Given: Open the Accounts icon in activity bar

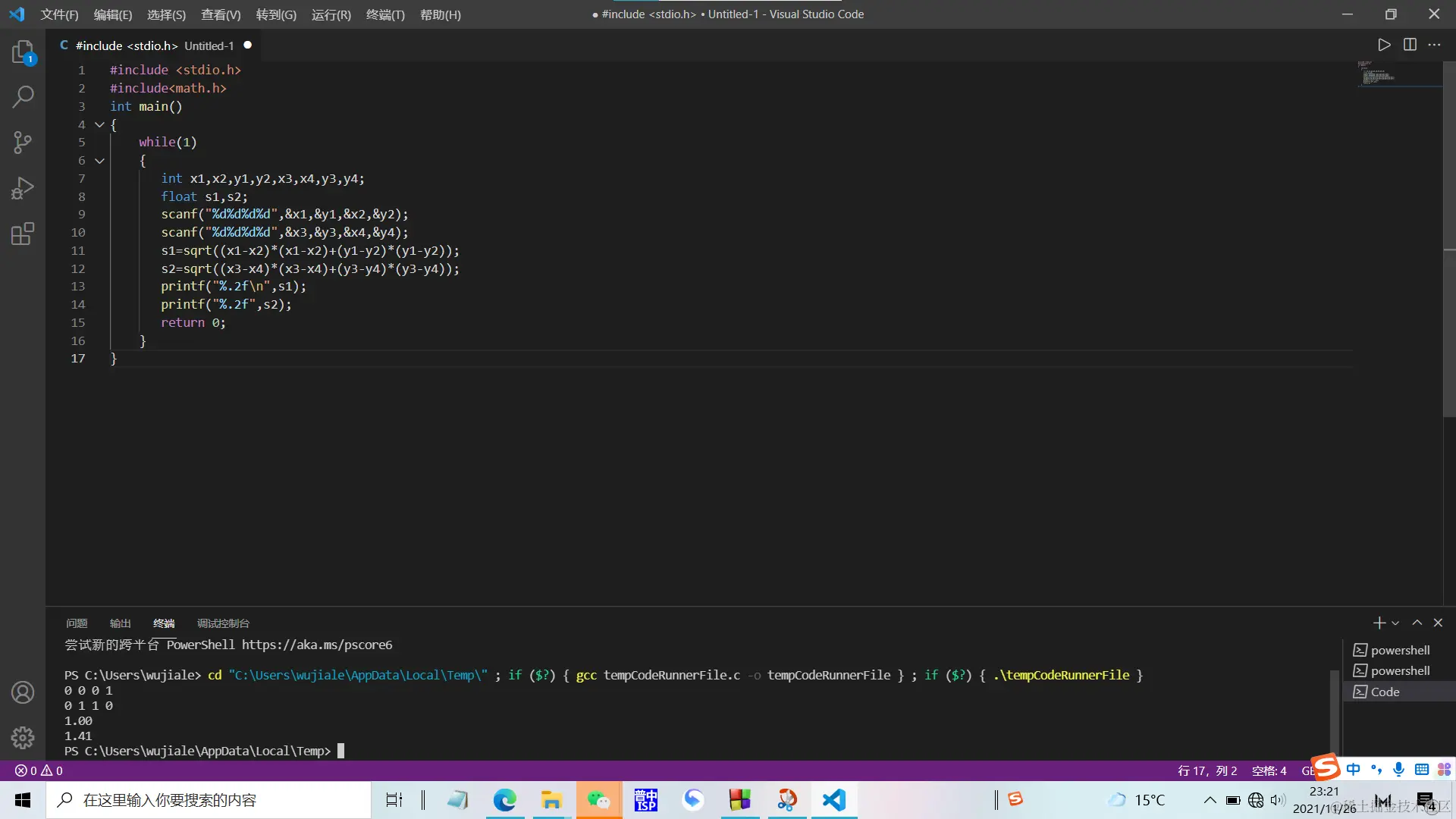Looking at the screenshot, I should [x=23, y=692].
